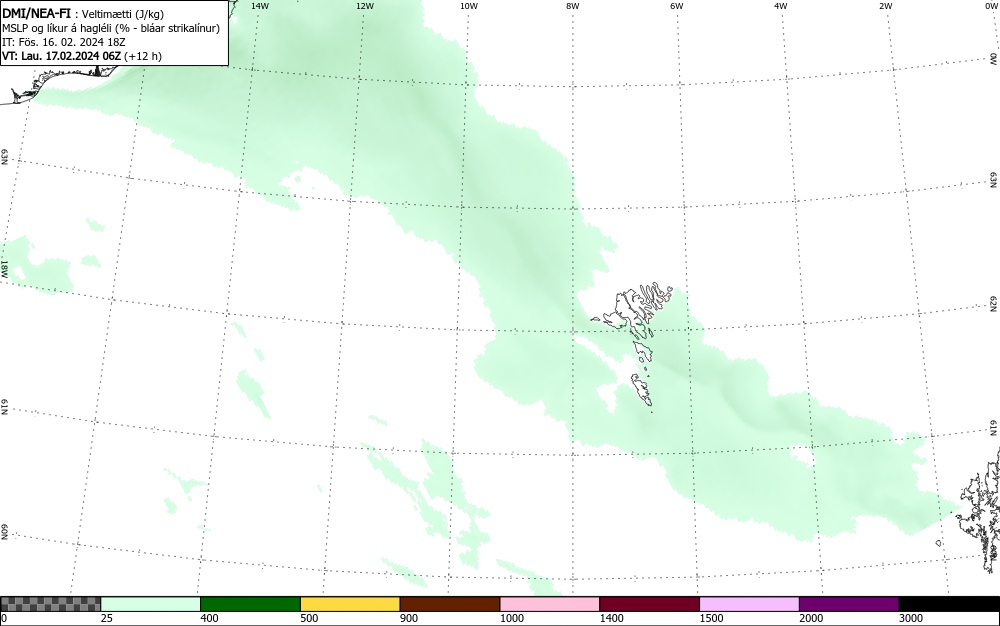Click the DMI/NEA-FI title text
This screenshot has height=626, width=1000.
[36, 13]
